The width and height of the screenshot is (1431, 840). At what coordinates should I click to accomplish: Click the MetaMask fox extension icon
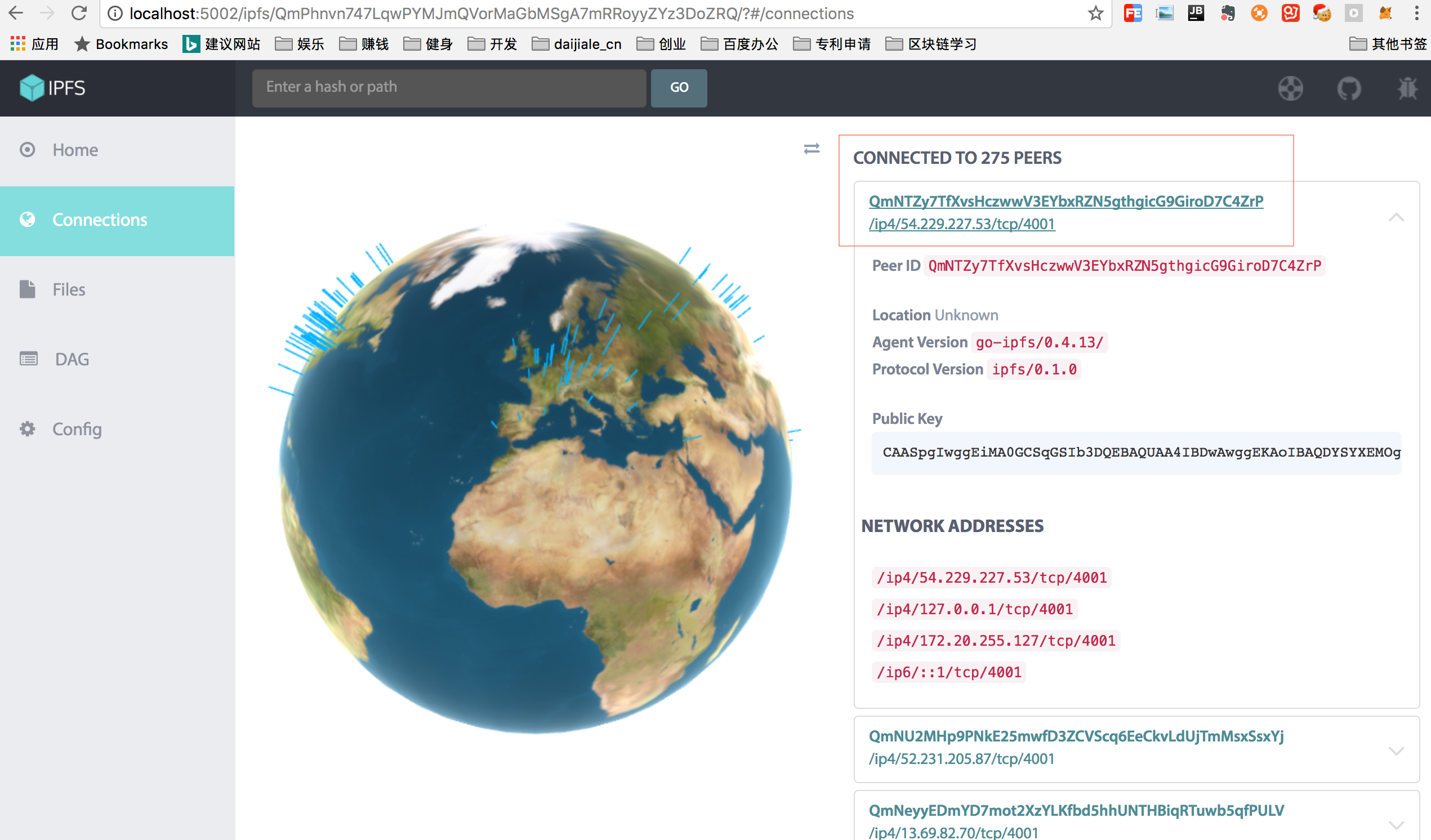(x=1385, y=13)
